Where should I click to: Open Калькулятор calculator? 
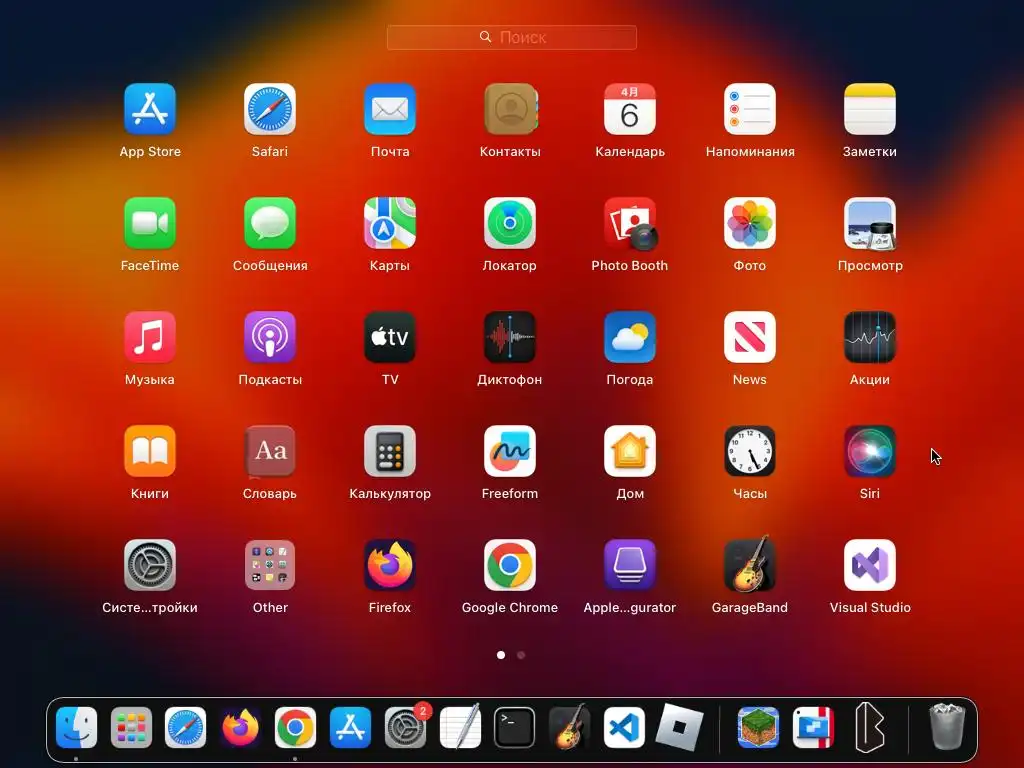click(x=390, y=451)
